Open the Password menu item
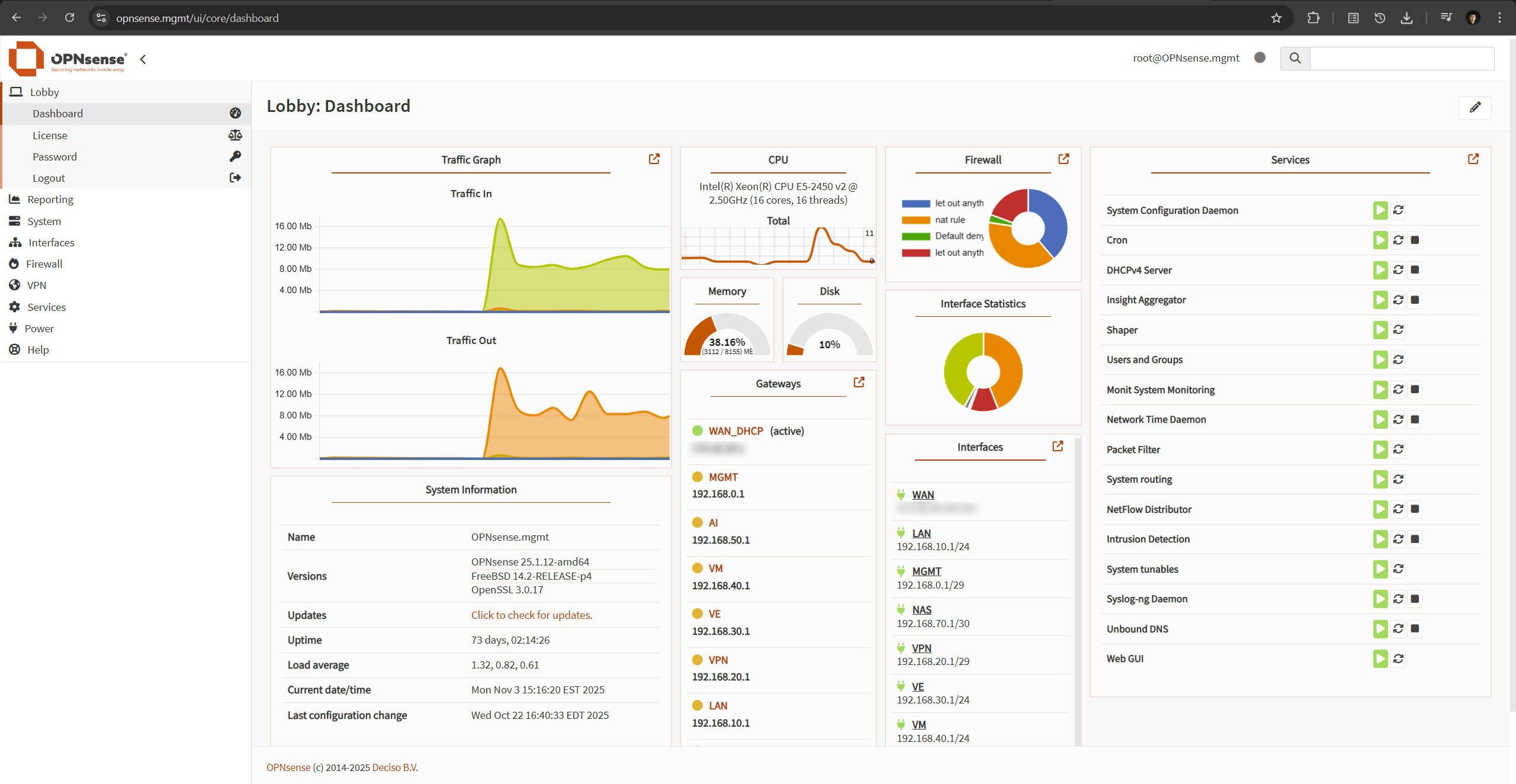 point(54,157)
